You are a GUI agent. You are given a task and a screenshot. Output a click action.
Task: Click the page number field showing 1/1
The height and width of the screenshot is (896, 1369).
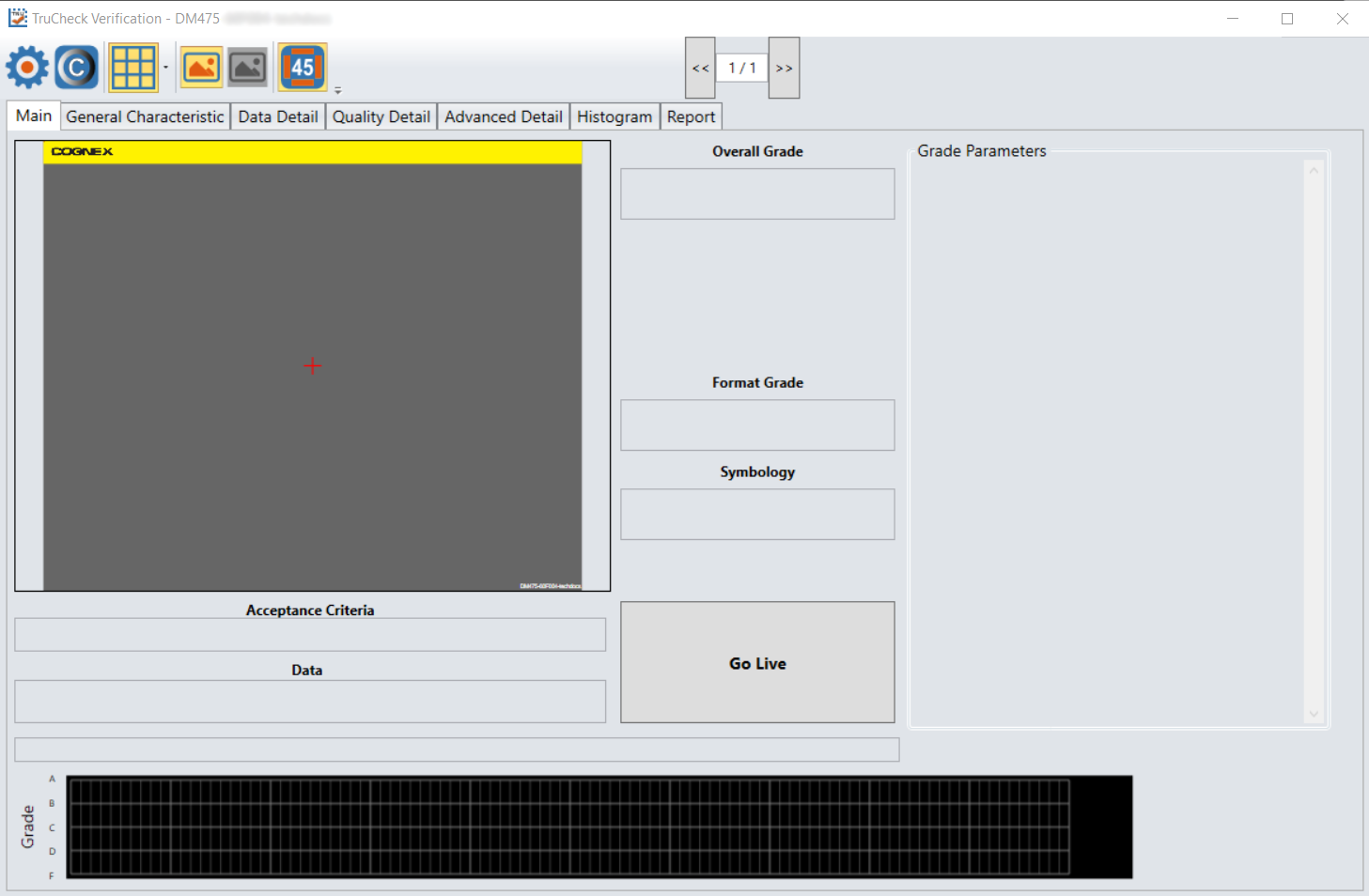coord(741,67)
